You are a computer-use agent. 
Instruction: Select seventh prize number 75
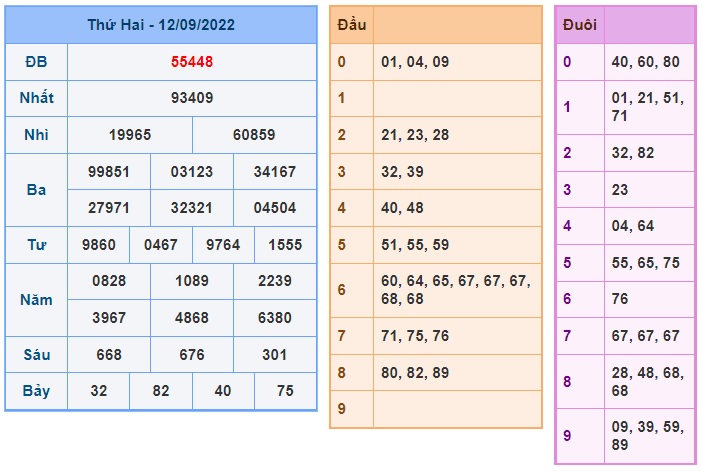pos(285,391)
